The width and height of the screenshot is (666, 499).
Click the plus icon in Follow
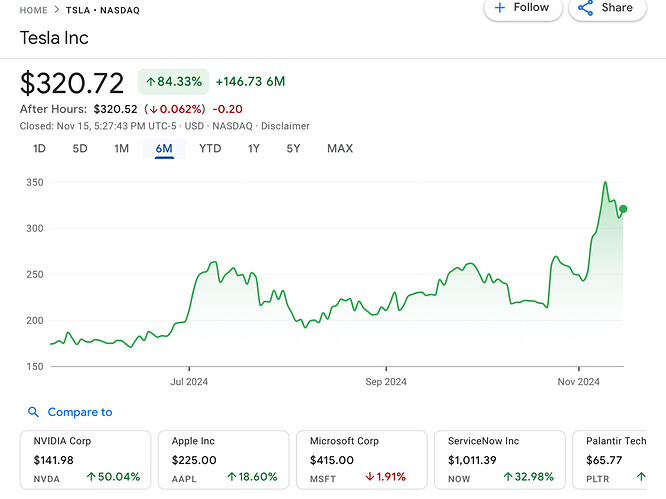point(500,8)
